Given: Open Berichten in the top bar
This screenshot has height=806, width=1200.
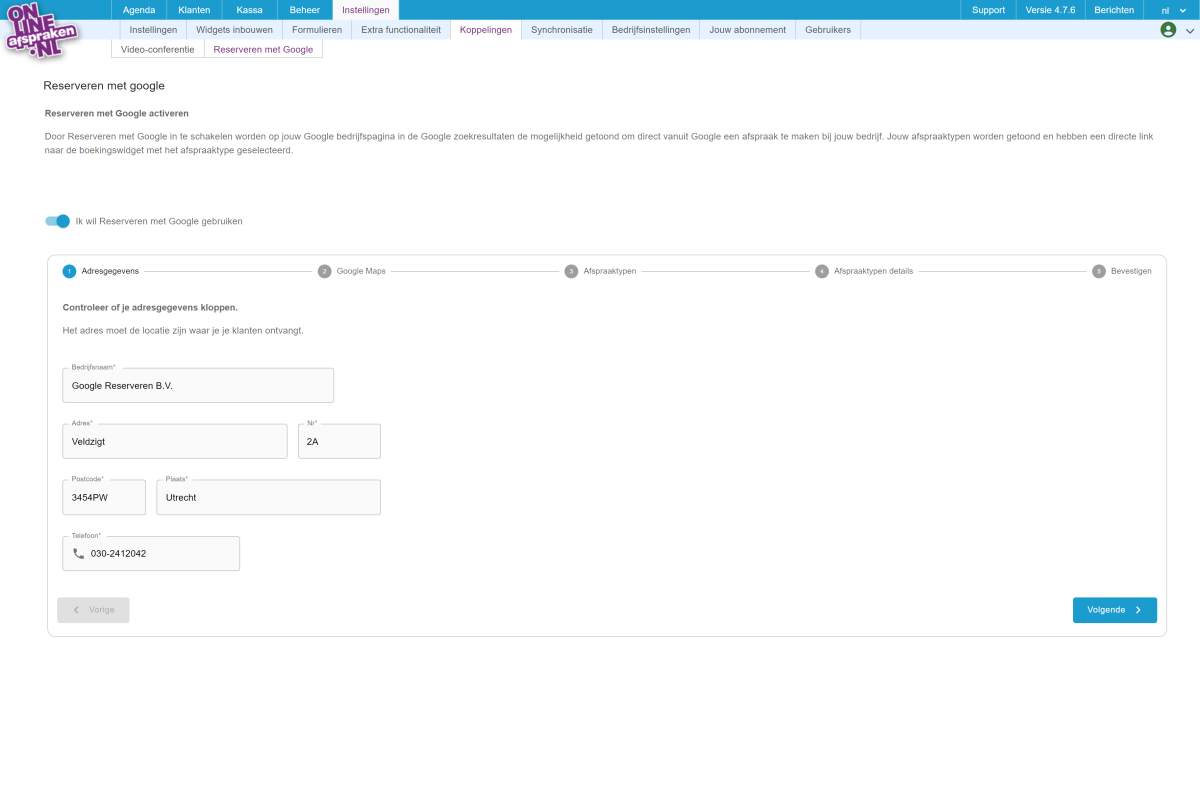Looking at the screenshot, I should 1114,10.
